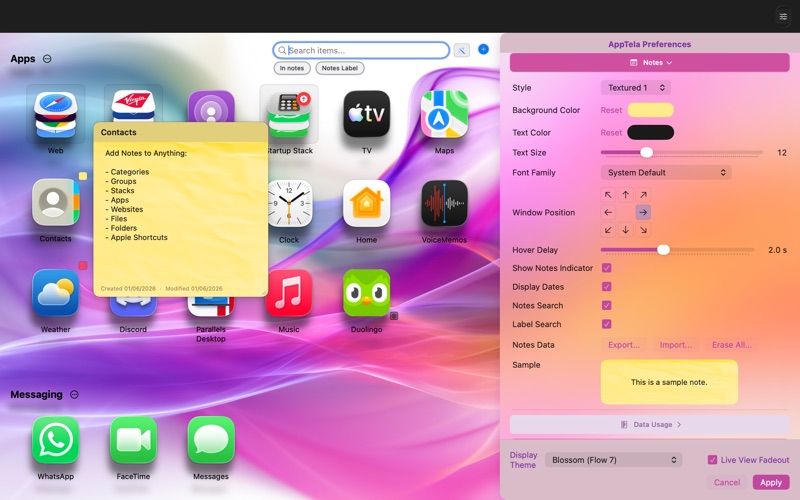800x500 pixels.
Task: Launch the VoiceMemos app
Action: click(444, 203)
